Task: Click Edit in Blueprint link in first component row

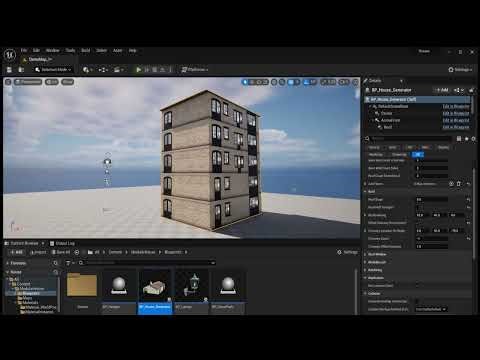Action: [456, 106]
